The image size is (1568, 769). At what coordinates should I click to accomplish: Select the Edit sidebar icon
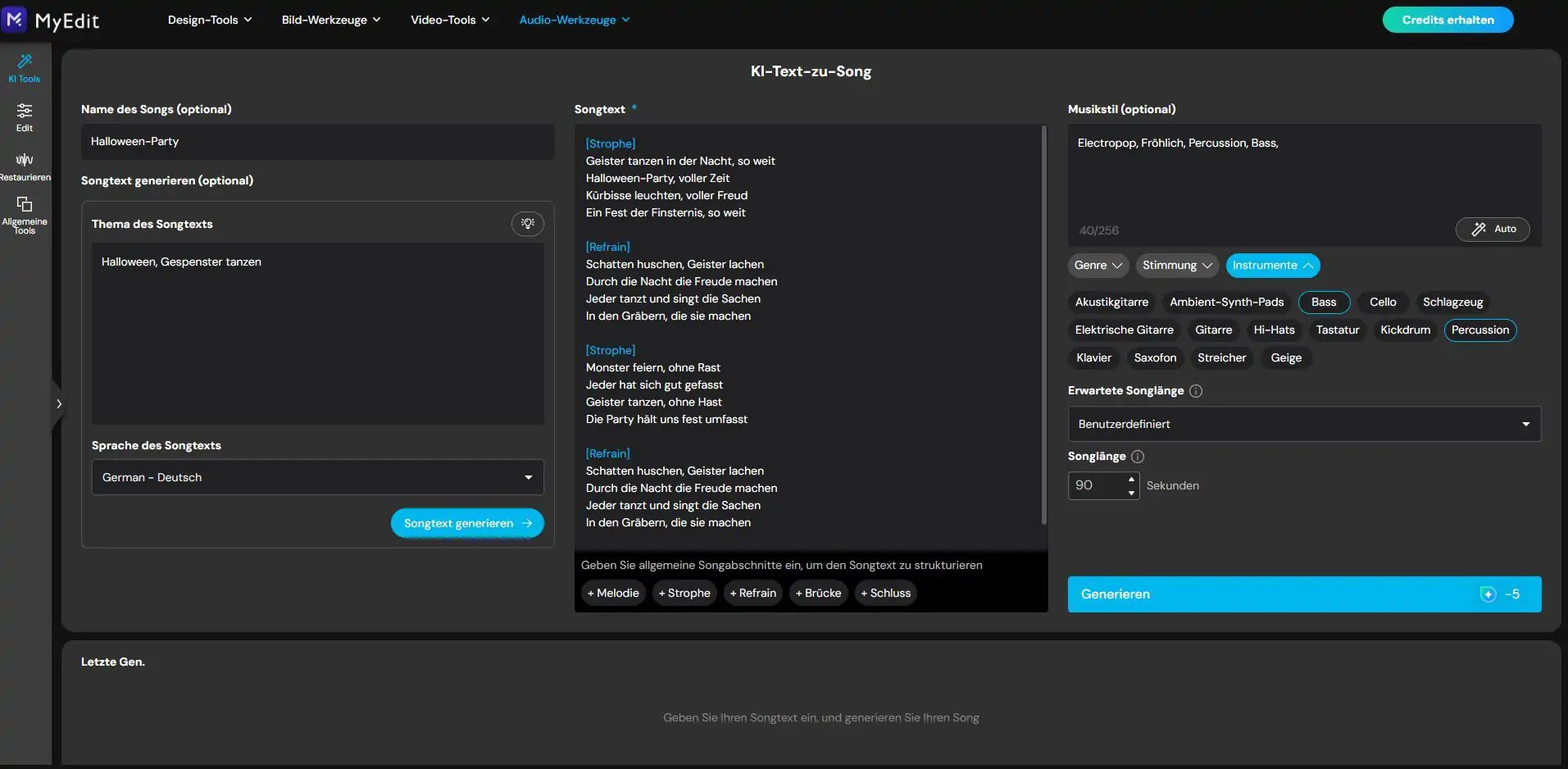coord(25,116)
